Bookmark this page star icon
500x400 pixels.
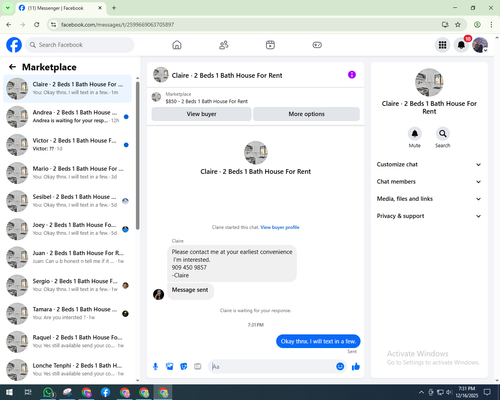458,24
